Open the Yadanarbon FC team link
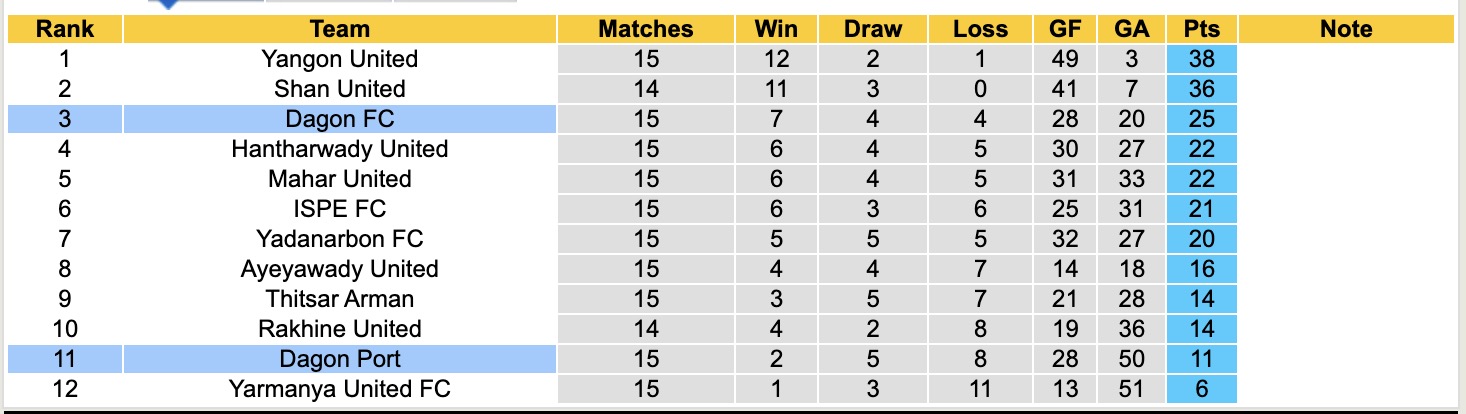This screenshot has width=1466, height=414. point(340,239)
